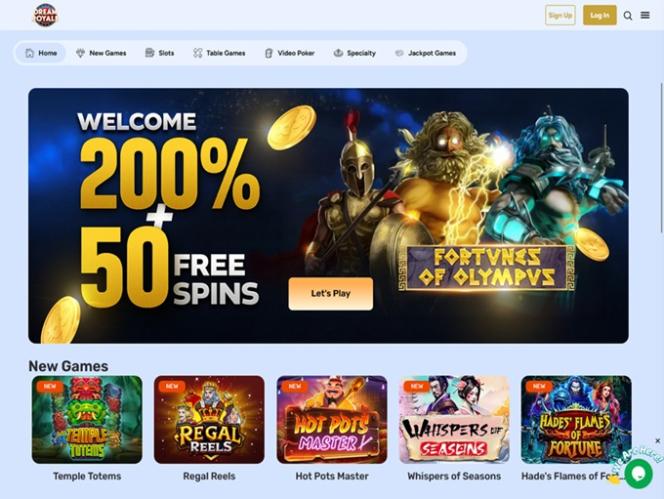664x499 pixels.
Task: Click the slot machine icon beside Slots
Action: click(149, 53)
